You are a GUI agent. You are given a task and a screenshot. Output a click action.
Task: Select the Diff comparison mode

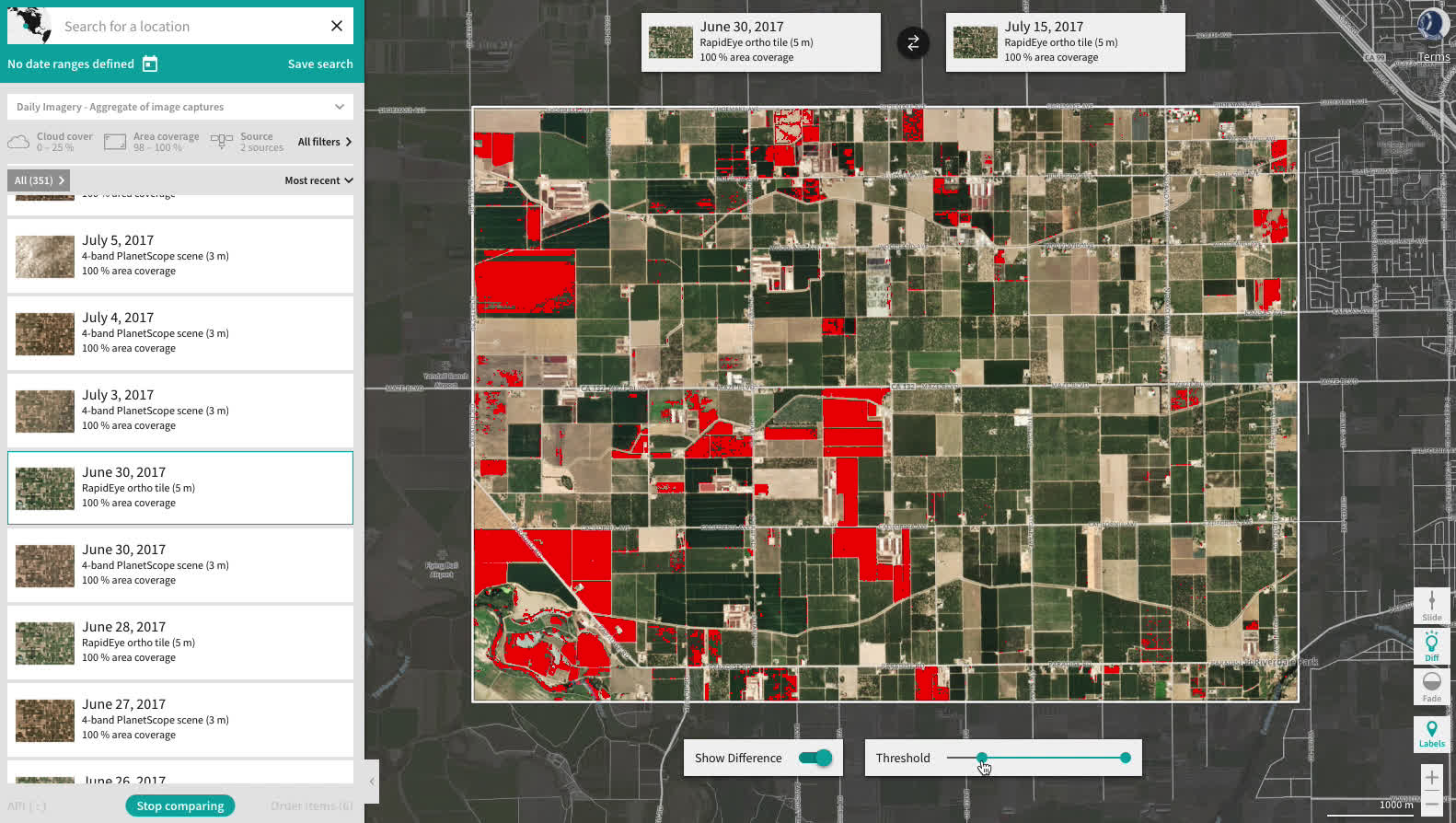click(1431, 646)
